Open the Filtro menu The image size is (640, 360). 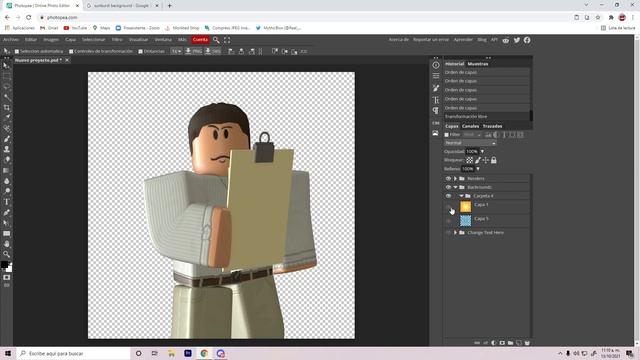[117, 40]
